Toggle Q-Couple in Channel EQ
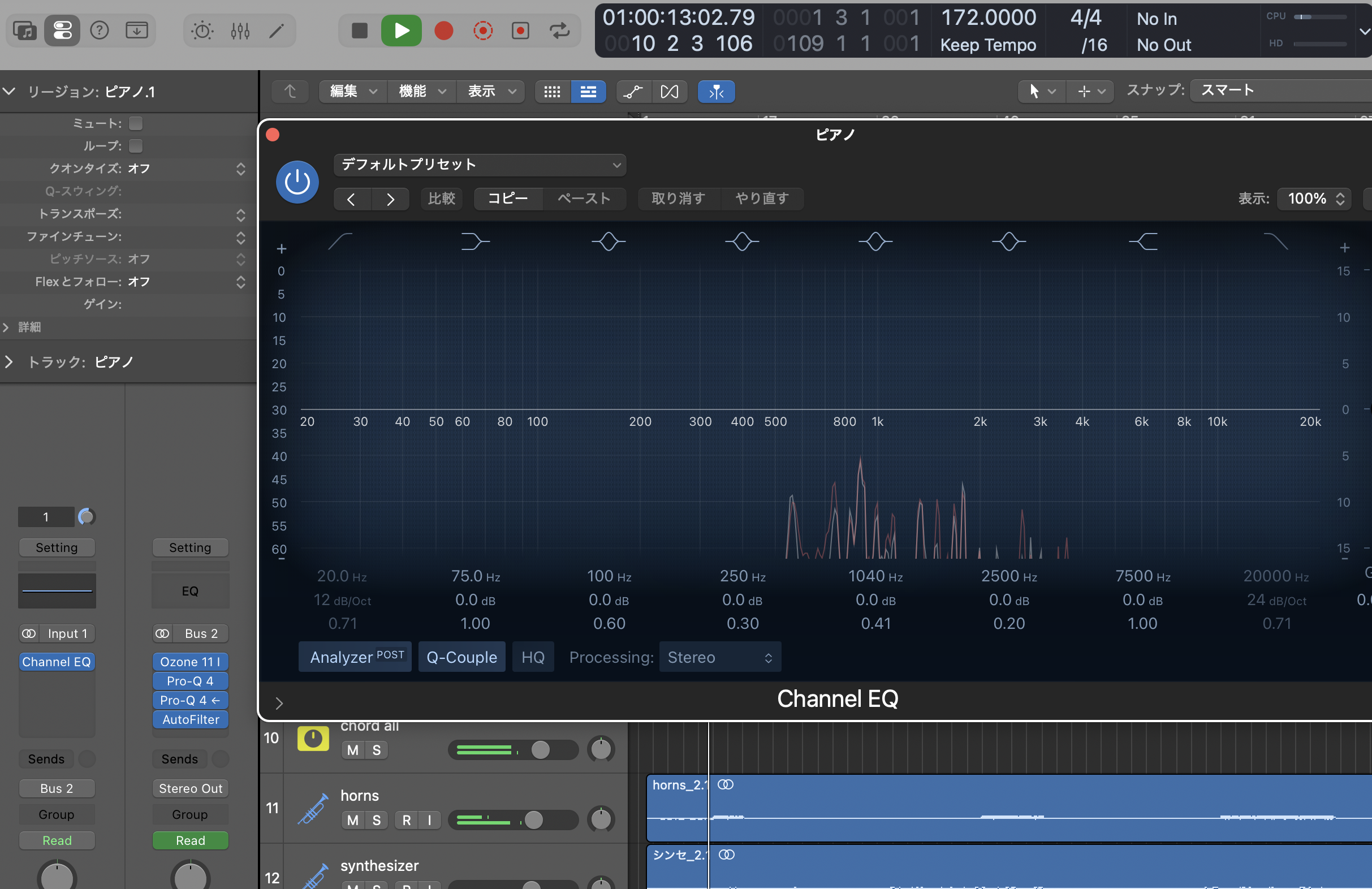Viewport: 1372px width, 889px height. (x=461, y=657)
